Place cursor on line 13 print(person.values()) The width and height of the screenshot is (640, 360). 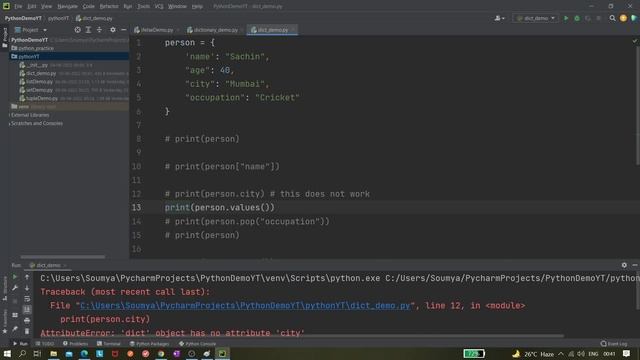click(220, 208)
